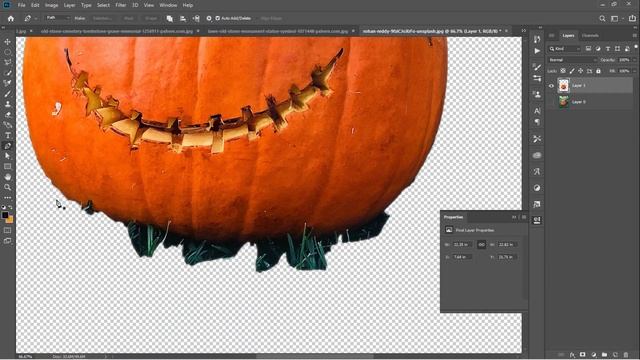Select the Horizontal Type tool

(7, 136)
